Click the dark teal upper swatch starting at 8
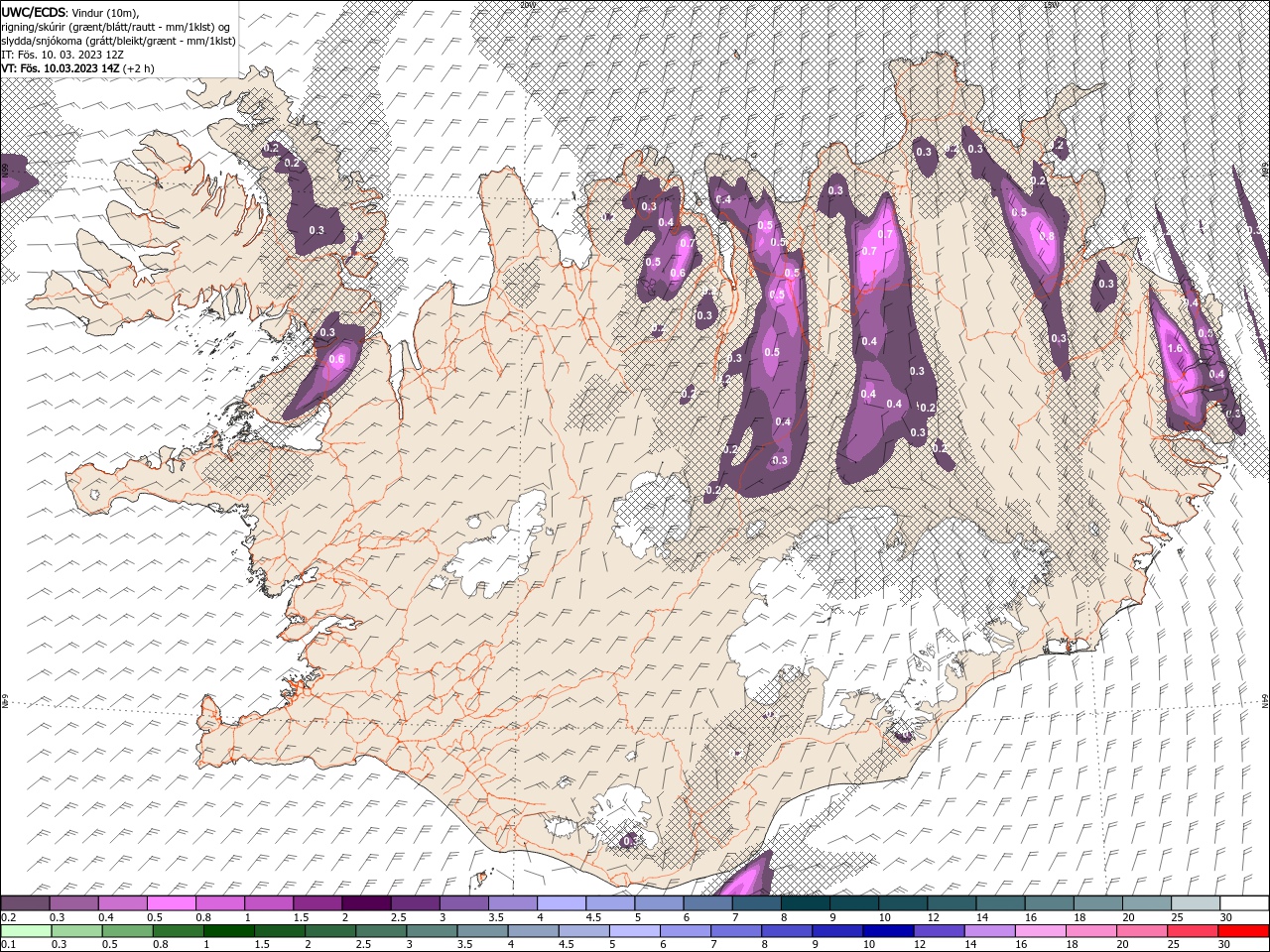Screen dimensions: 1270x952 click(x=805, y=902)
